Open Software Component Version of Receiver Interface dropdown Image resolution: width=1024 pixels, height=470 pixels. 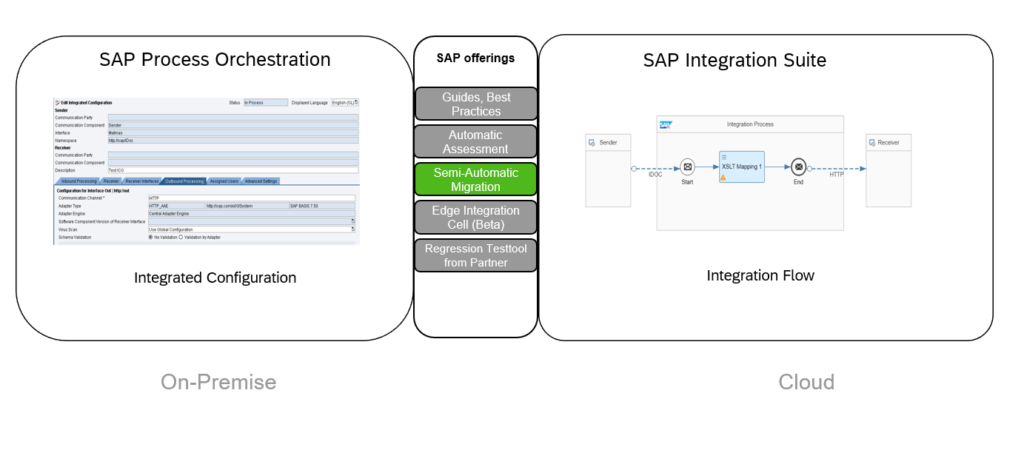pyautogui.click(x=352, y=221)
